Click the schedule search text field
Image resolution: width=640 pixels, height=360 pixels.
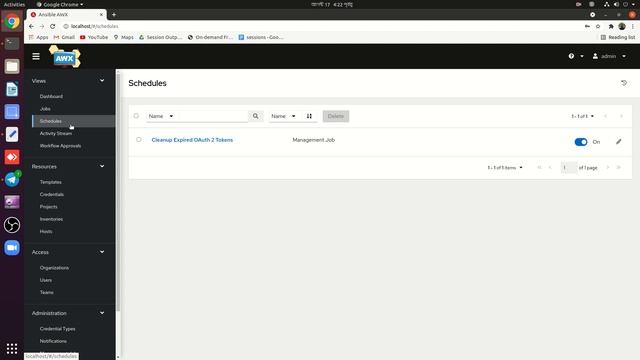[x=212, y=116]
